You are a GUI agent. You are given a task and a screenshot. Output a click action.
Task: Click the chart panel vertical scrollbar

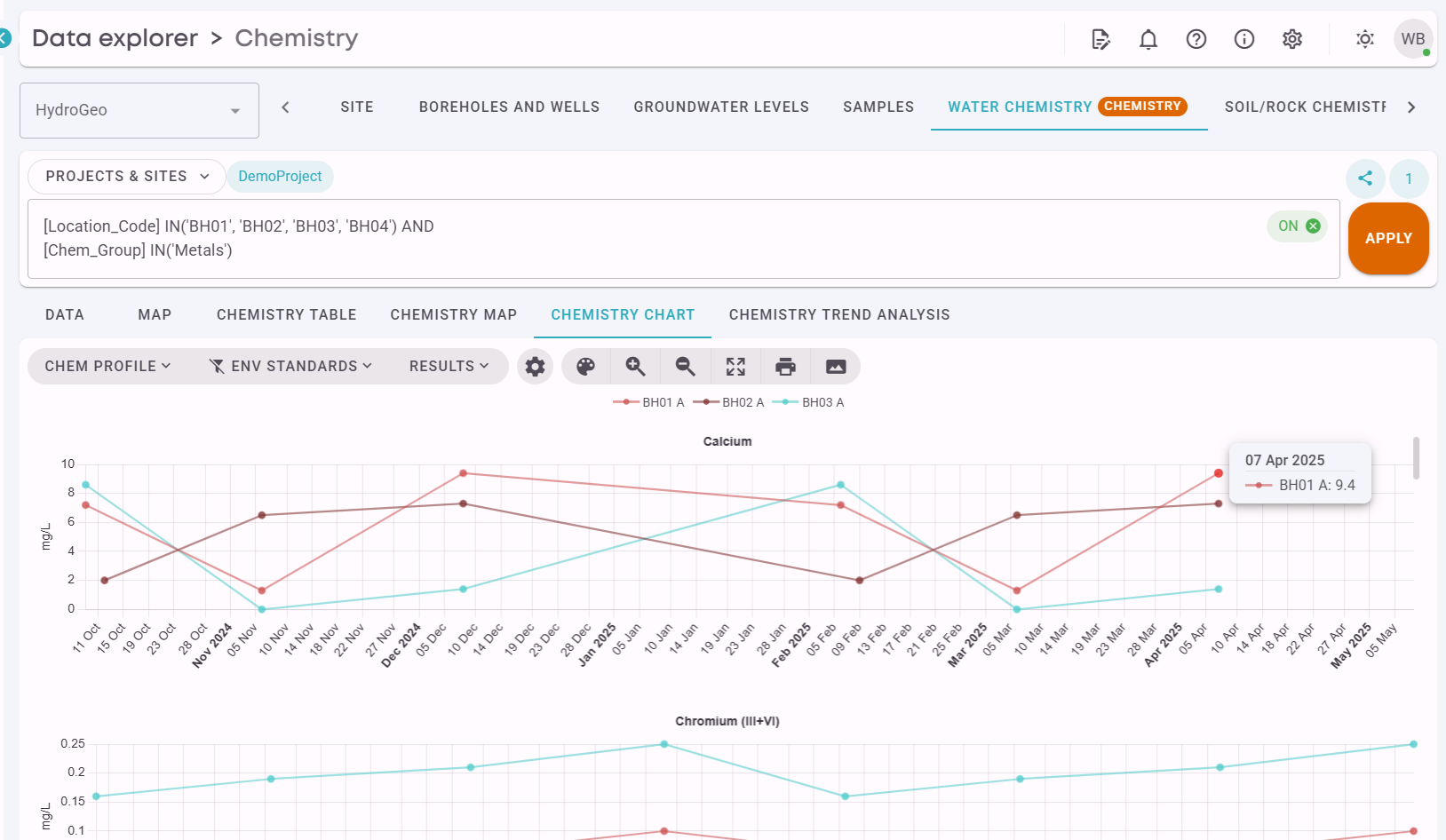[x=1416, y=458]
